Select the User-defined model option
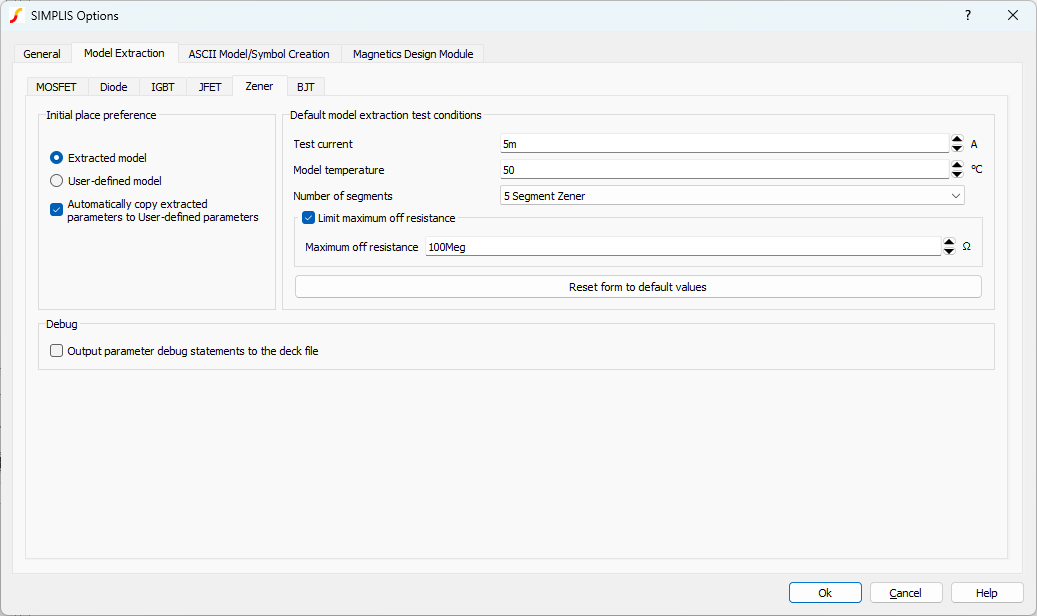The height and width of the screenshot is (616, 1037). coord(57,181)
